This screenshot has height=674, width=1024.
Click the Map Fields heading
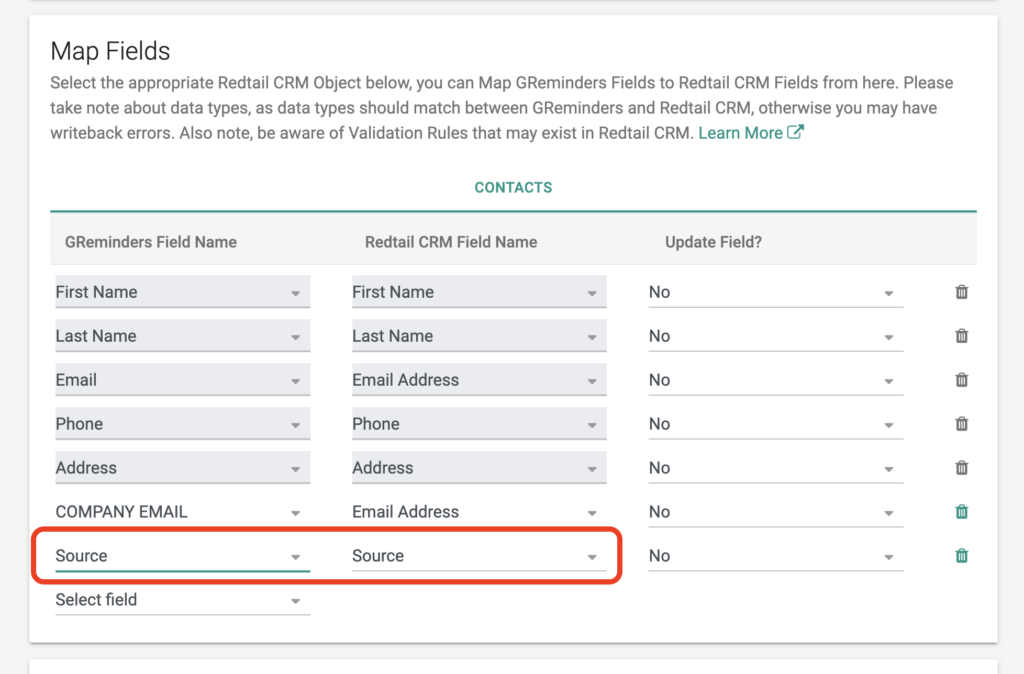click(x=110, y=51)
